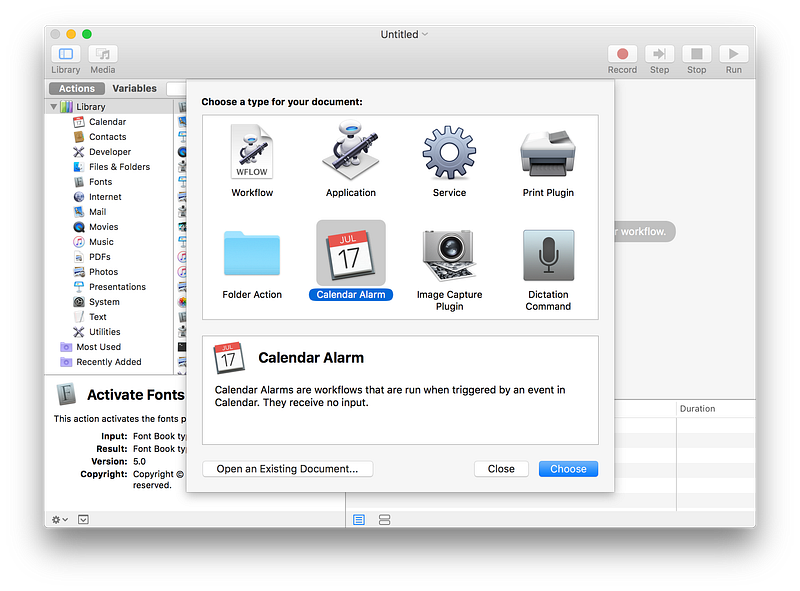
Task: Select the Print Plugin printer icon
Action: [x=548, y=153]
